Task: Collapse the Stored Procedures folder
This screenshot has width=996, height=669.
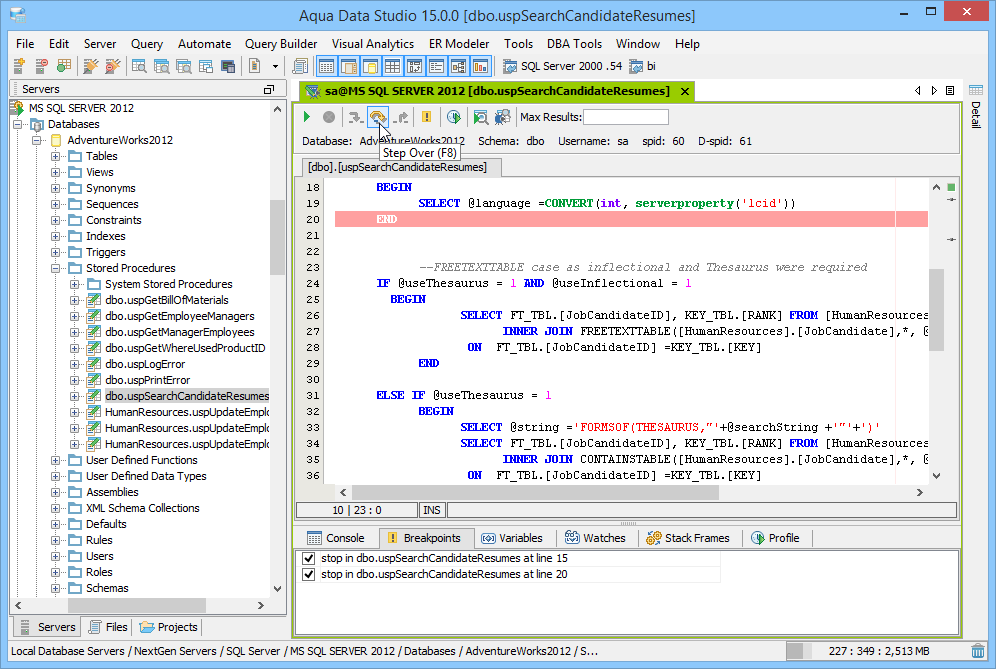Action: [x=55, y=268]
